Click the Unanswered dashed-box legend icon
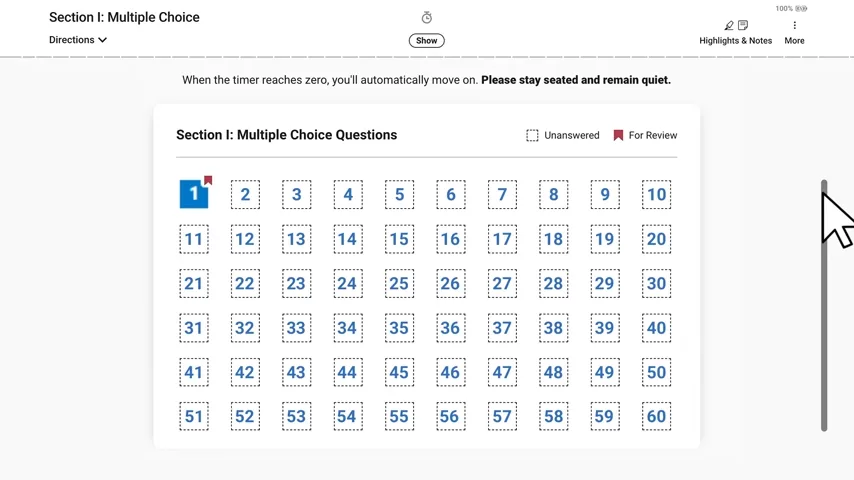This screenshot has height=480, width=854. pyautogui.click(x=532, y=135)
